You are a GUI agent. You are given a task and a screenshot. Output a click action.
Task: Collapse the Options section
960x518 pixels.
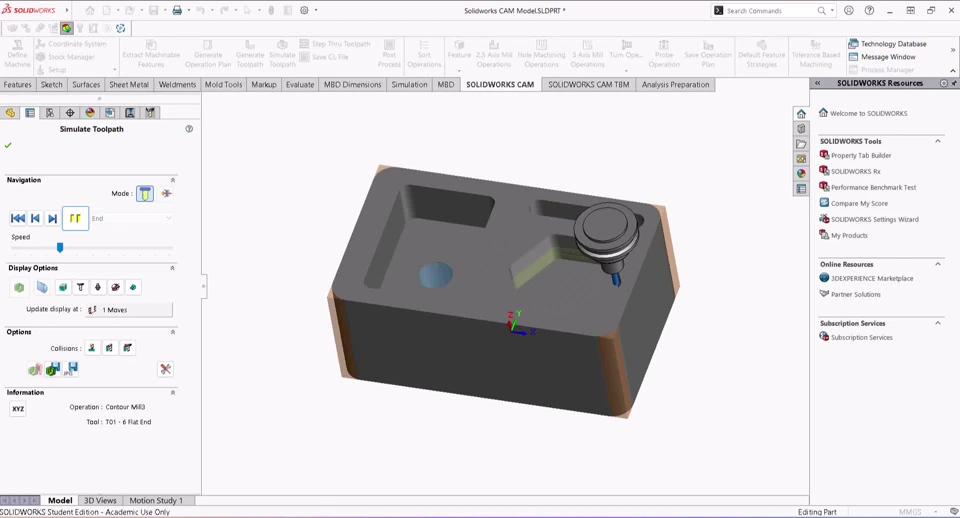click(173, 332)
